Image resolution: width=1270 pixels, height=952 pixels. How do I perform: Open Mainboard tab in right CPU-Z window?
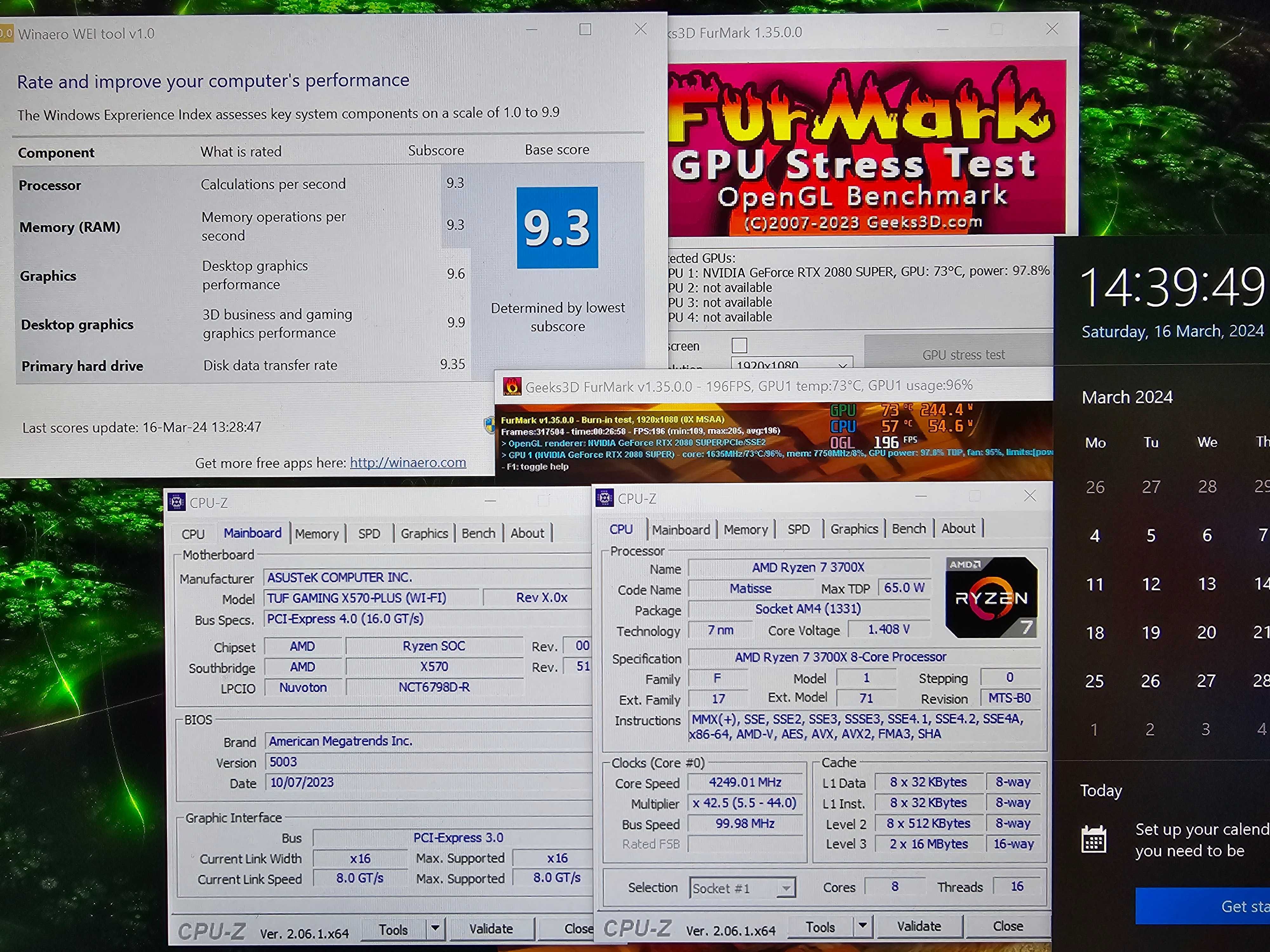pos(681,530)
